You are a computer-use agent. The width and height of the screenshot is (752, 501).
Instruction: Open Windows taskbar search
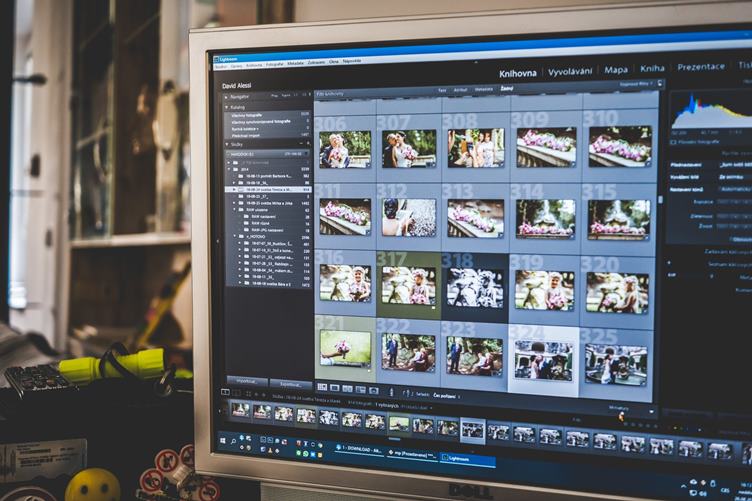pos(233,441)
